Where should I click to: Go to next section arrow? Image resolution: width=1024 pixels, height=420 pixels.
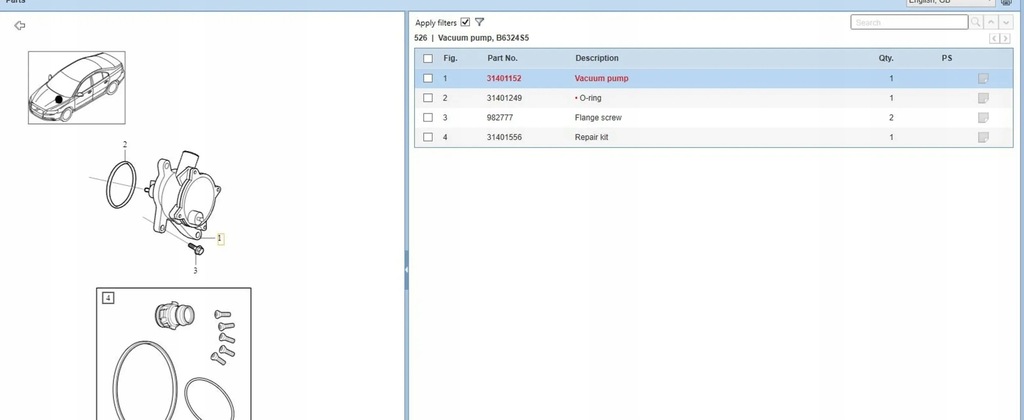click(1005, 39)
